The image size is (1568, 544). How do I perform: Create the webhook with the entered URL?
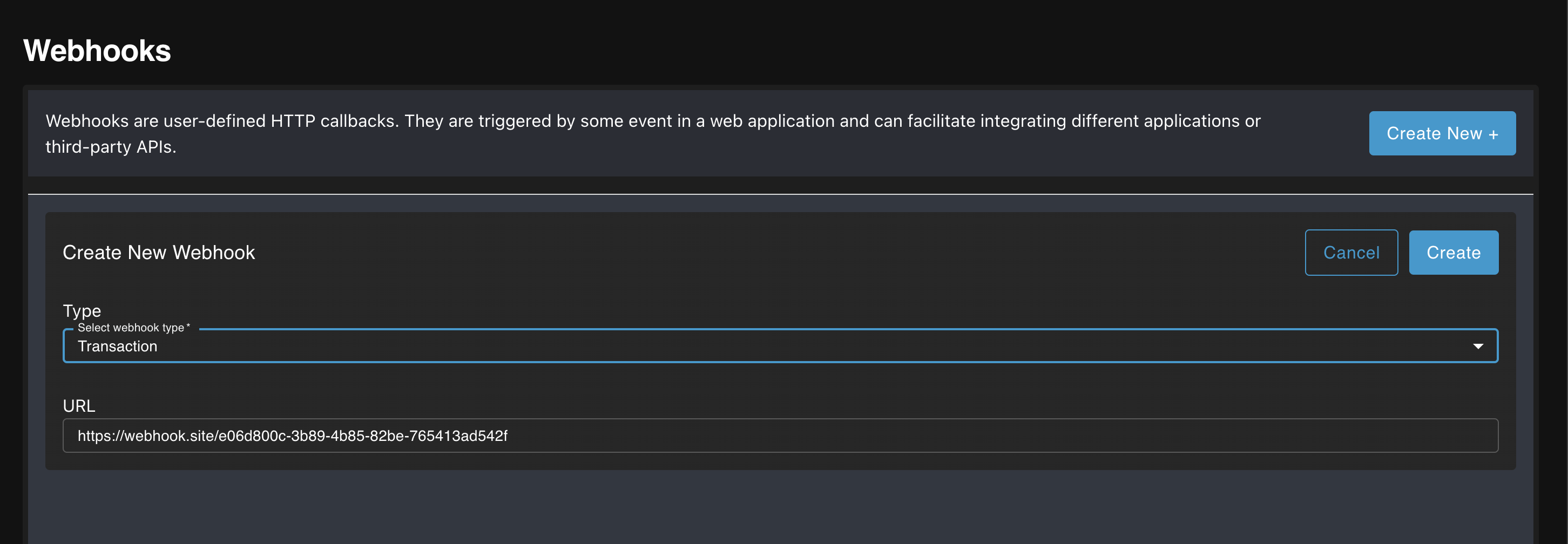click(x=1454, y=252)
